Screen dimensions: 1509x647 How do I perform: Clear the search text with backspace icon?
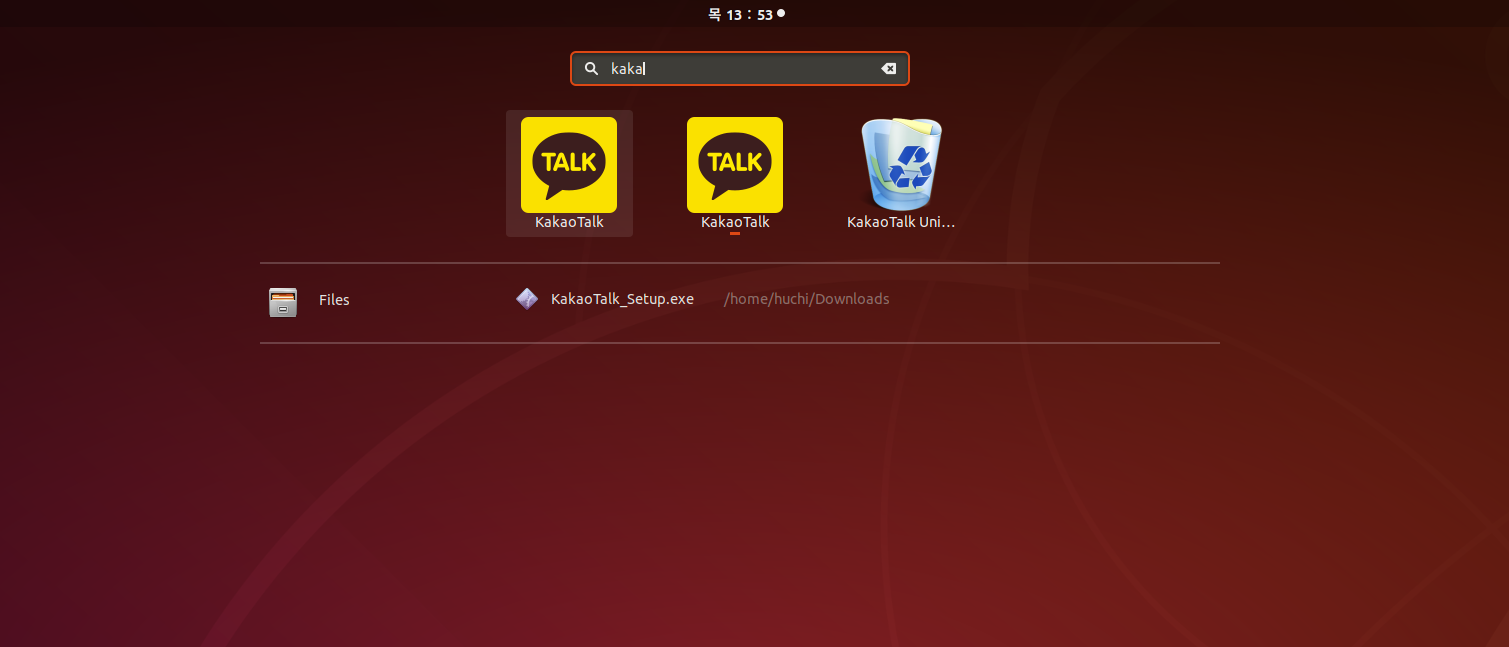[888, 69]
